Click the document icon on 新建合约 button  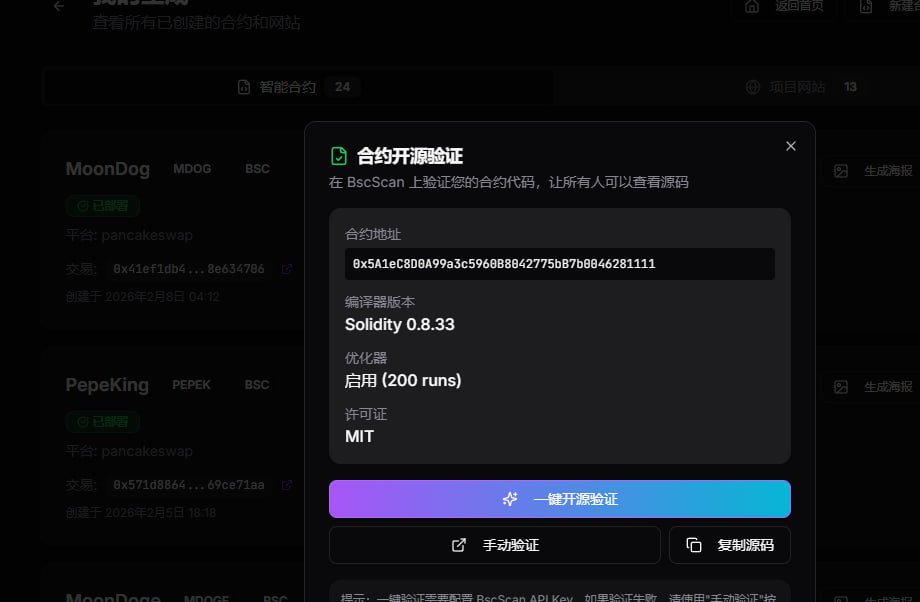(866, 6)
